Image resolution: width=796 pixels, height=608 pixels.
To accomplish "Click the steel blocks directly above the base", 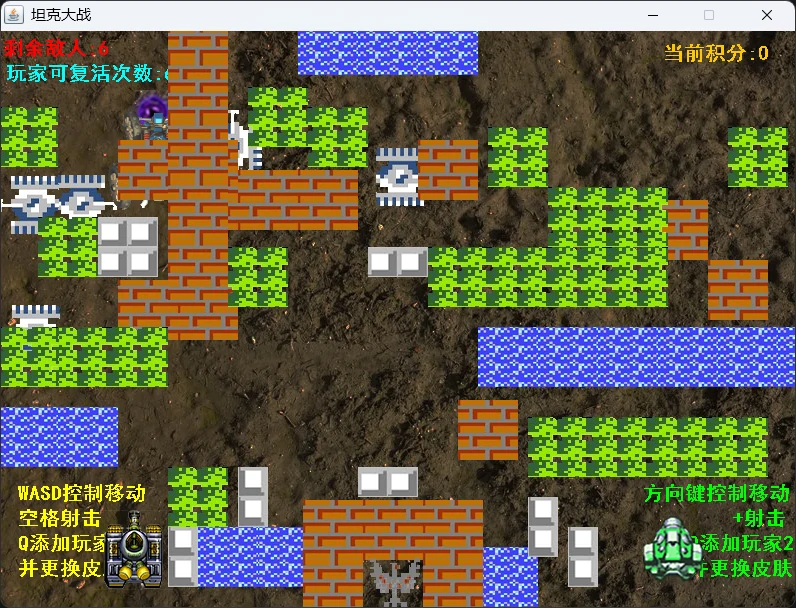I will [388, 482].
